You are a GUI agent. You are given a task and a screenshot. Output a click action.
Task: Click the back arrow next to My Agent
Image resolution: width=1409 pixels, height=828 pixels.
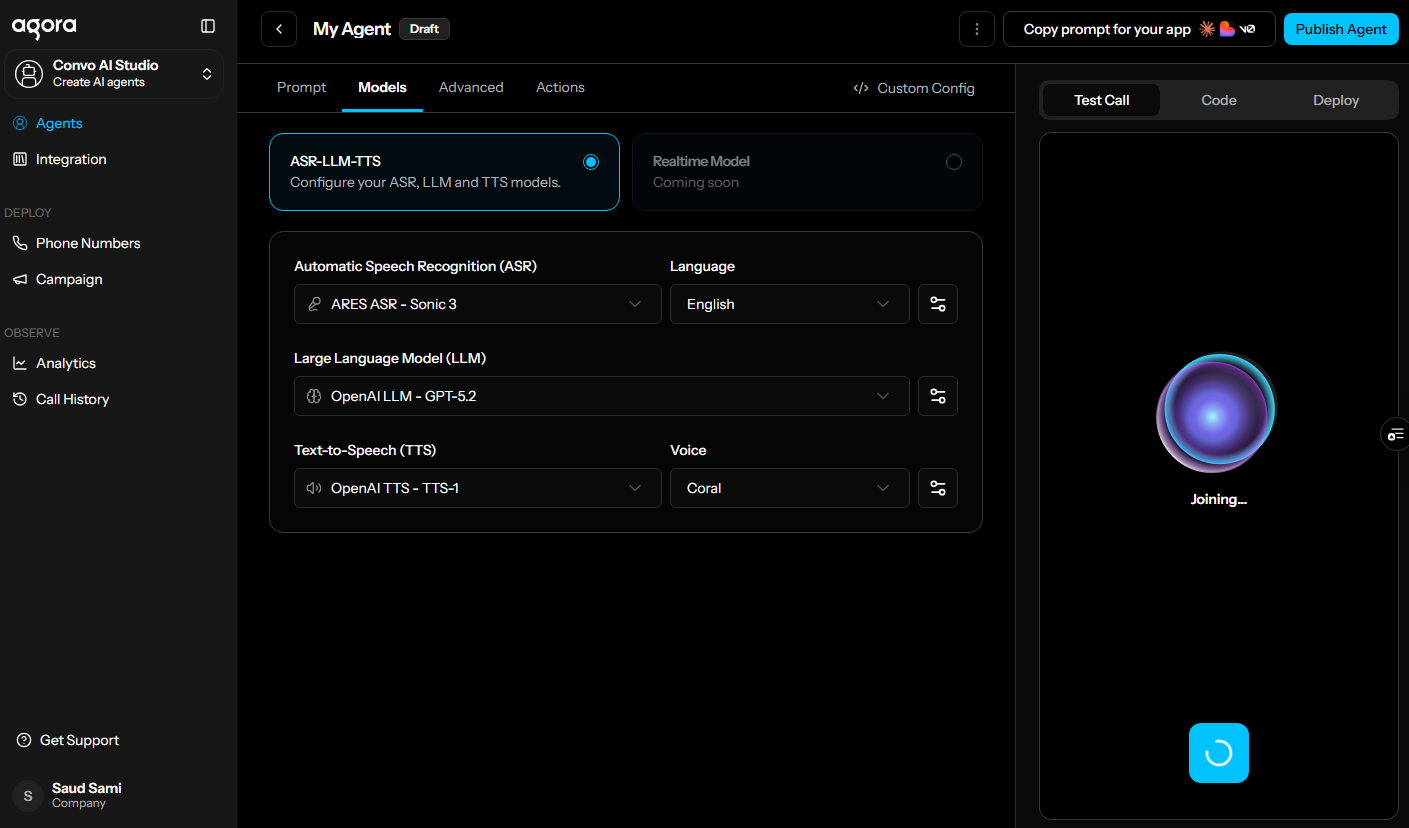[x=278, y=29]
